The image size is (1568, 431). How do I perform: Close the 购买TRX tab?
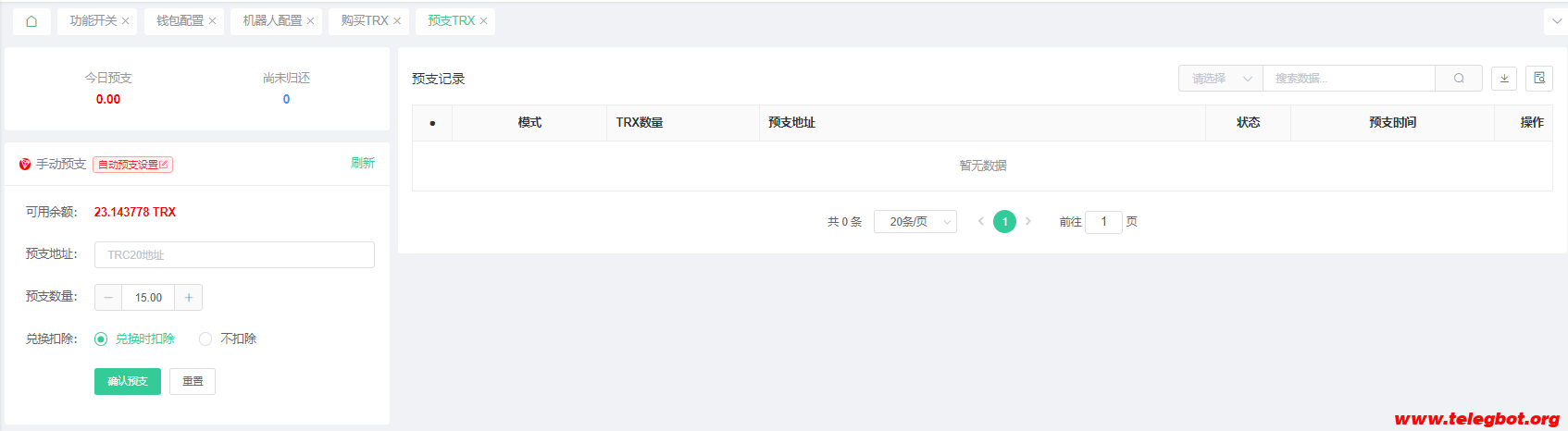click(x=397, y=21)
